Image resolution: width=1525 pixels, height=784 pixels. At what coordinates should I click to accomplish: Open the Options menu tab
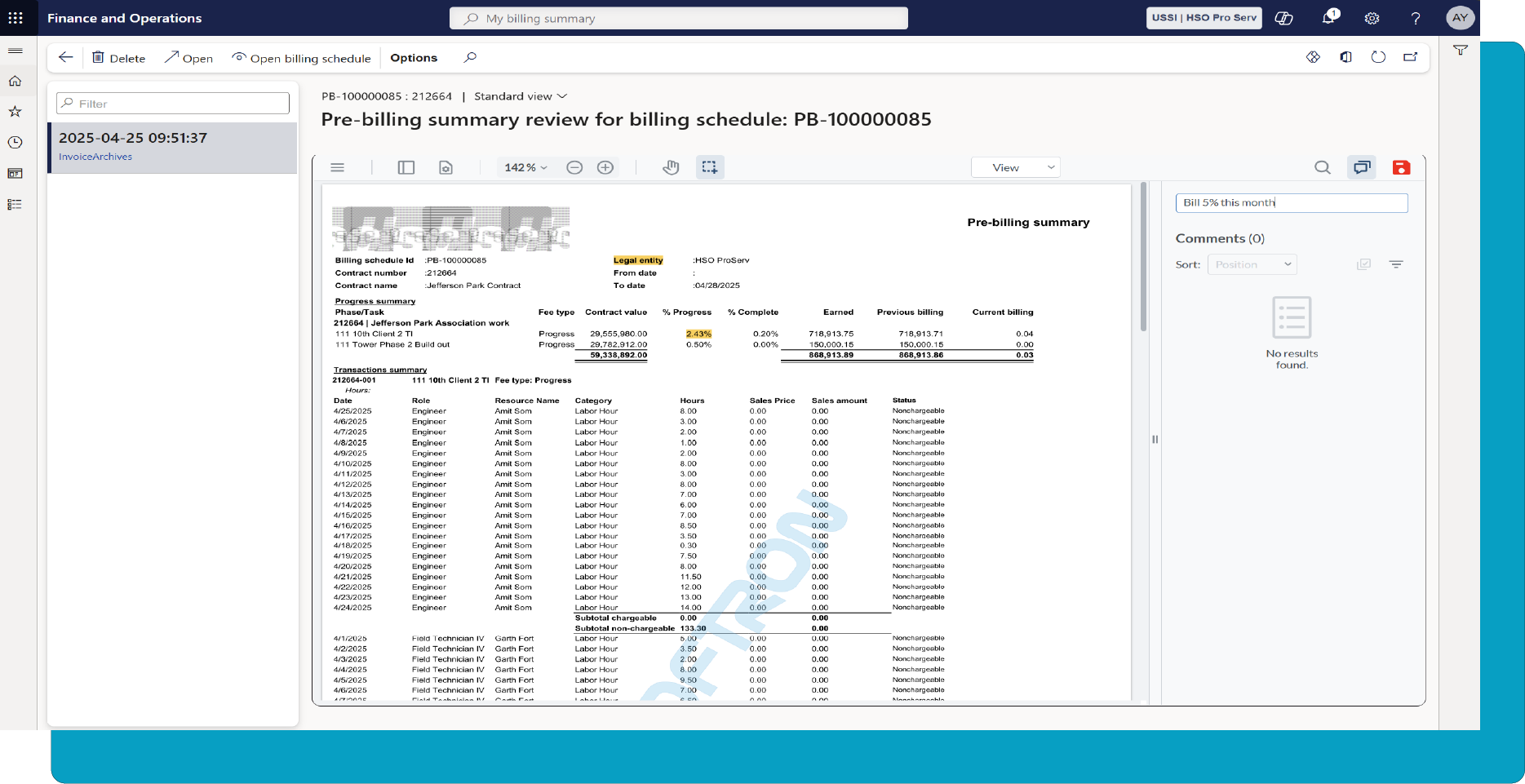click(414, 58)
